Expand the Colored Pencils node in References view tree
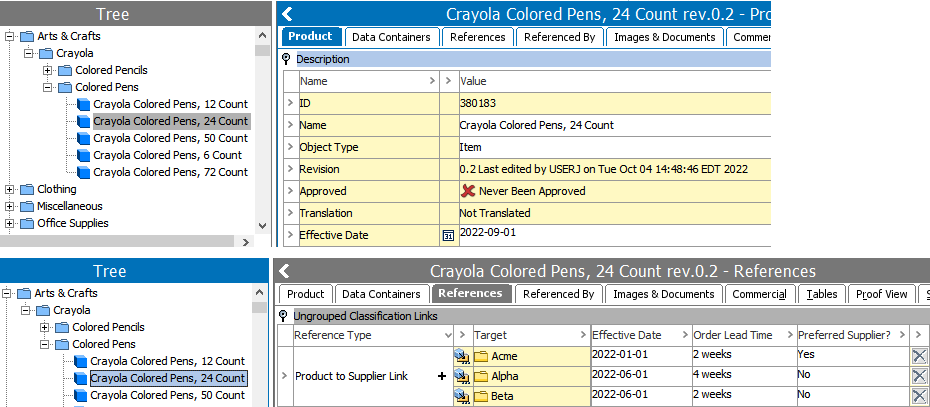This screenshot has height=407, width=930. pyautogui.click(x=44, y=327)
